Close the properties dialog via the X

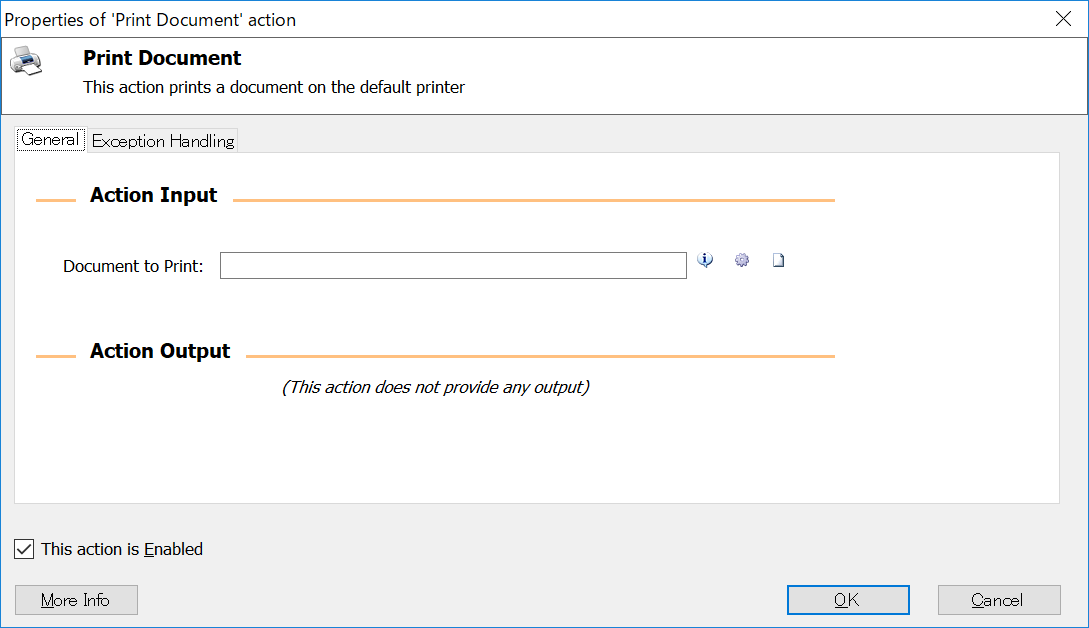coord(1063,18)
